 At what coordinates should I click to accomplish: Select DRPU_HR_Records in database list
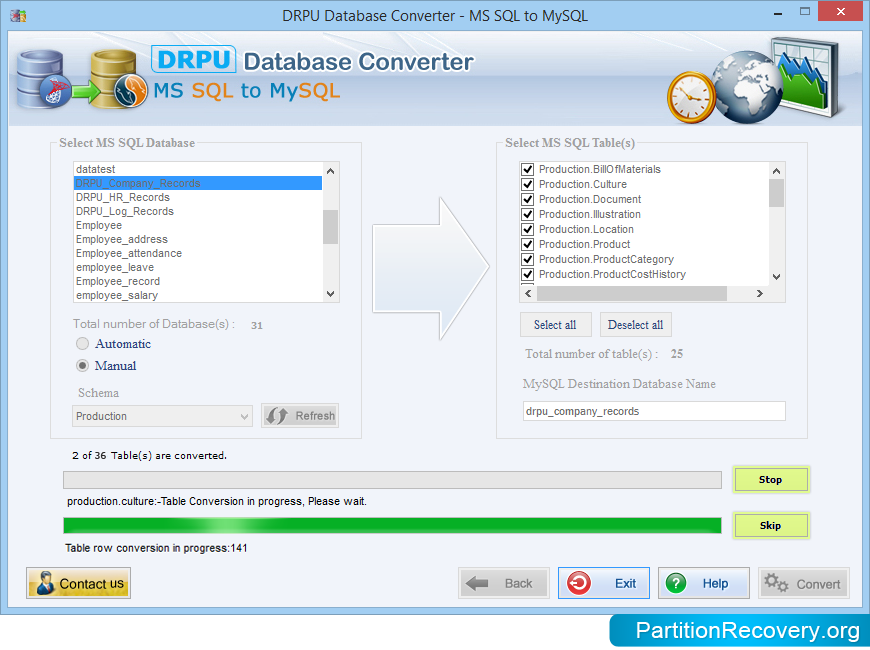point(123,198)
